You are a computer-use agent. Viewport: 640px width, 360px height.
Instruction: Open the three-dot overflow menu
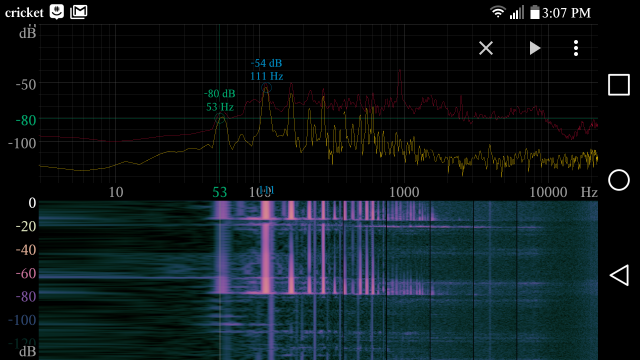576,48
